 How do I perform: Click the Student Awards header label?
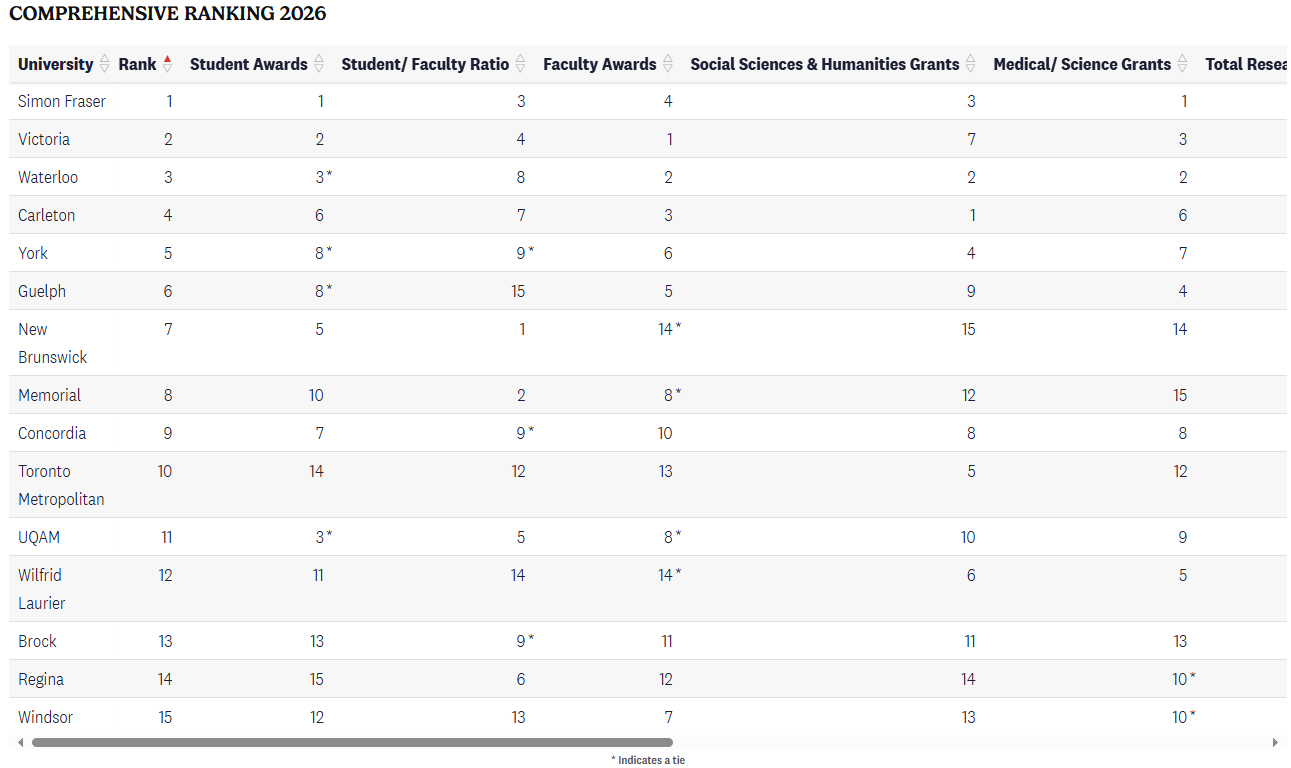(x=248, y=64)
